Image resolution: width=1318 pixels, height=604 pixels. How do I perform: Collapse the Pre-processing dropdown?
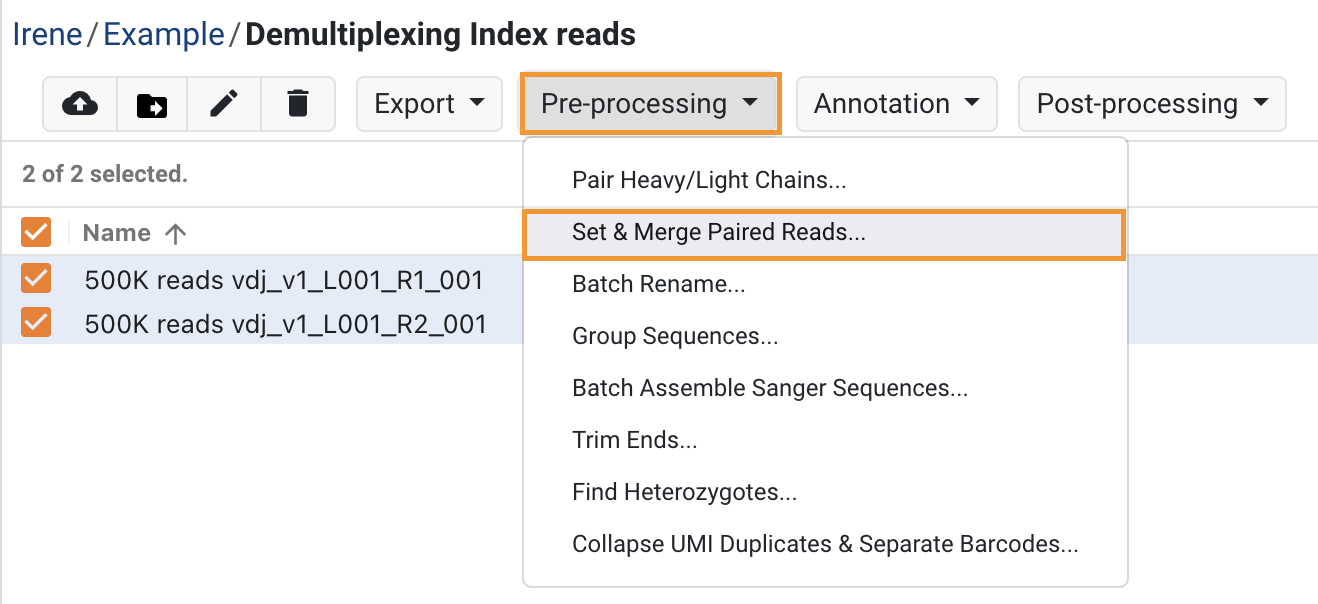click(650, 103)
